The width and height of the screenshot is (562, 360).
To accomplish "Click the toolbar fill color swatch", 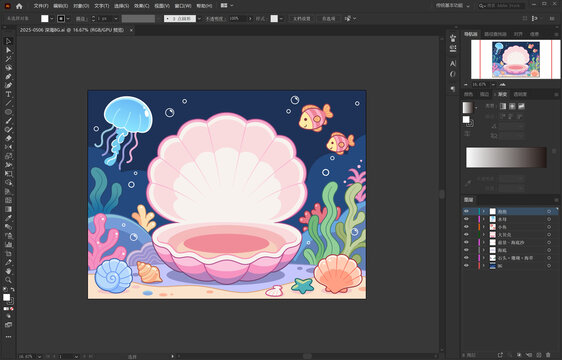I will (x=6, y=297).
